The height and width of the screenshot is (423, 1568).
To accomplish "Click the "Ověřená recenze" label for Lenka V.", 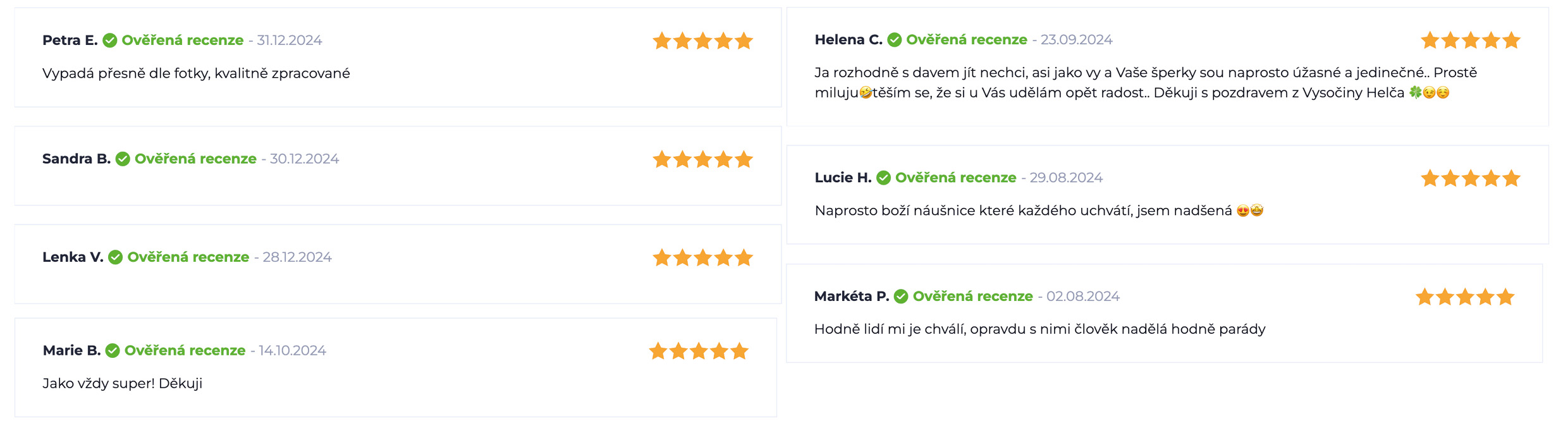I will point(188,257).
